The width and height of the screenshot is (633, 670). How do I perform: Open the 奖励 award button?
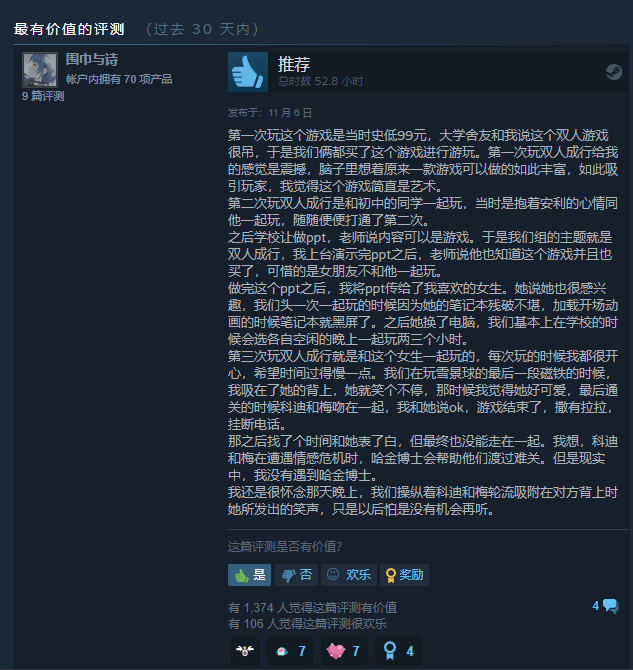tap(404, 575)
